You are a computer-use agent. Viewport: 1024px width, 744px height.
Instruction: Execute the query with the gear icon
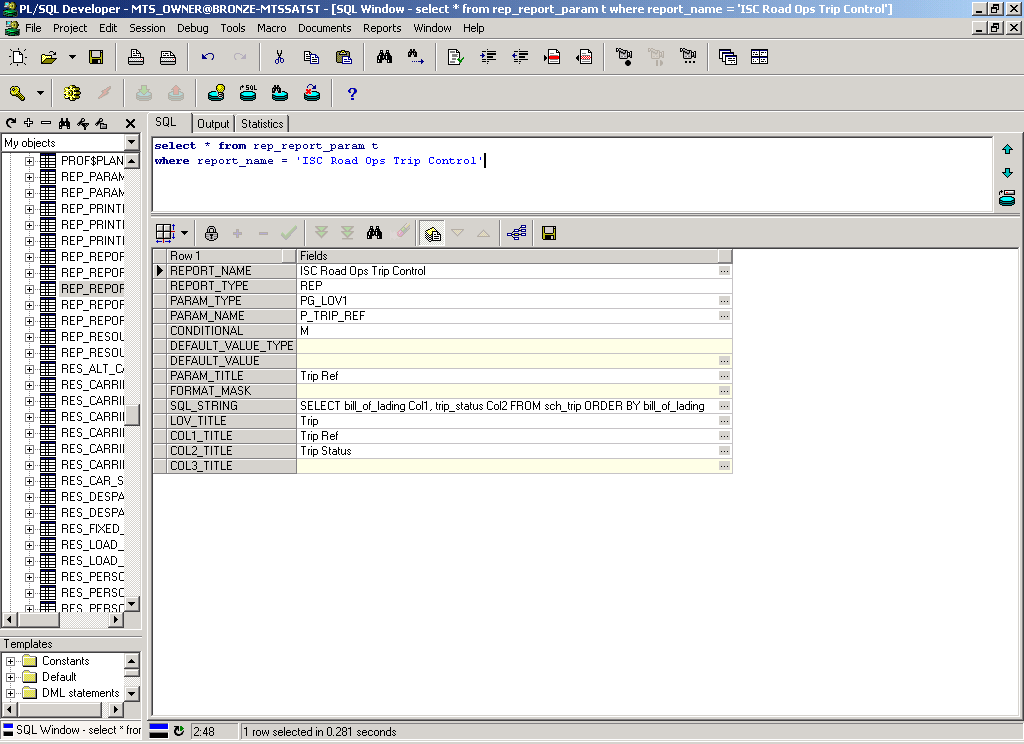(x=72, y=93)
